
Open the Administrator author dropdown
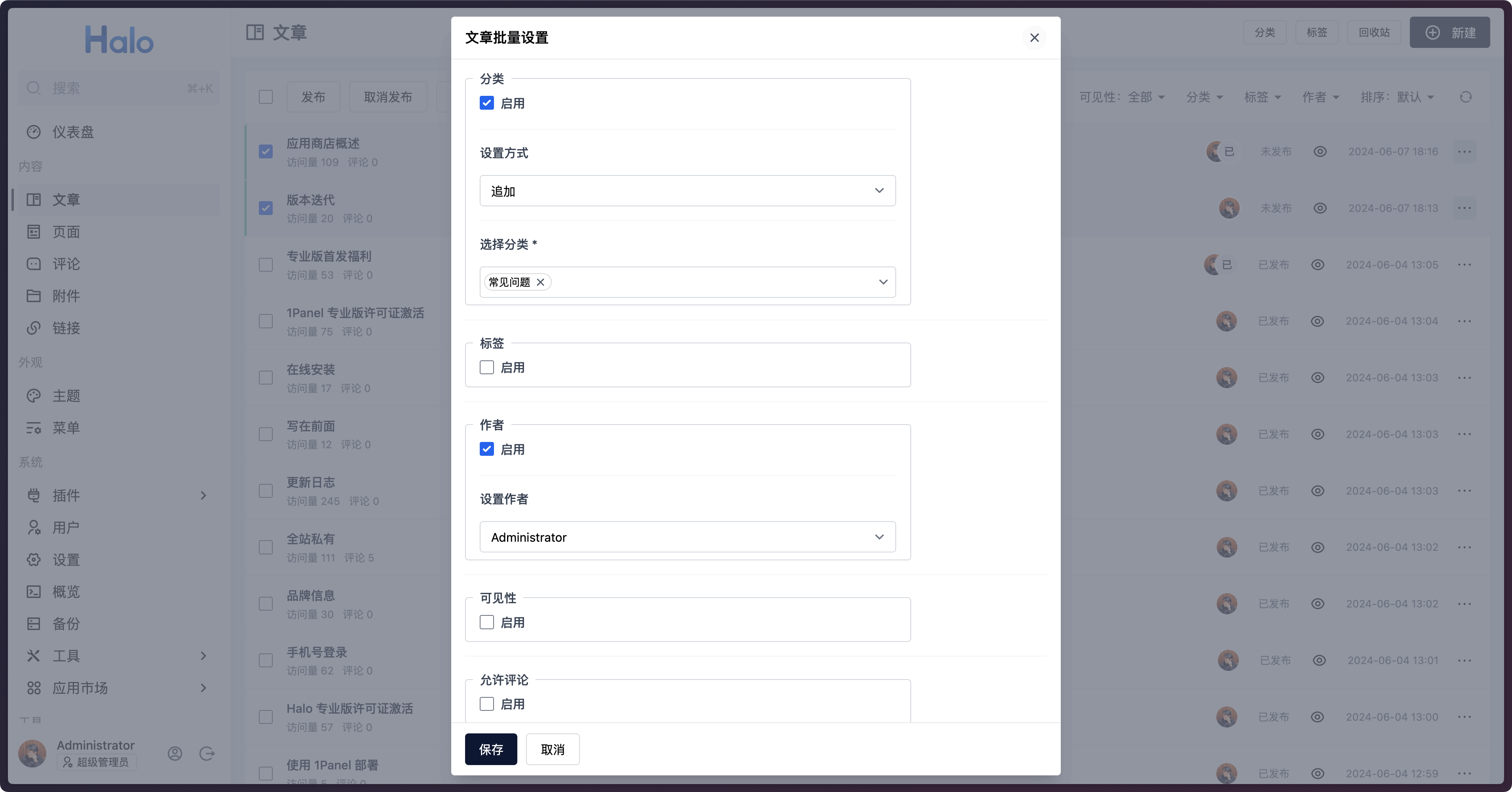point(687,537)
